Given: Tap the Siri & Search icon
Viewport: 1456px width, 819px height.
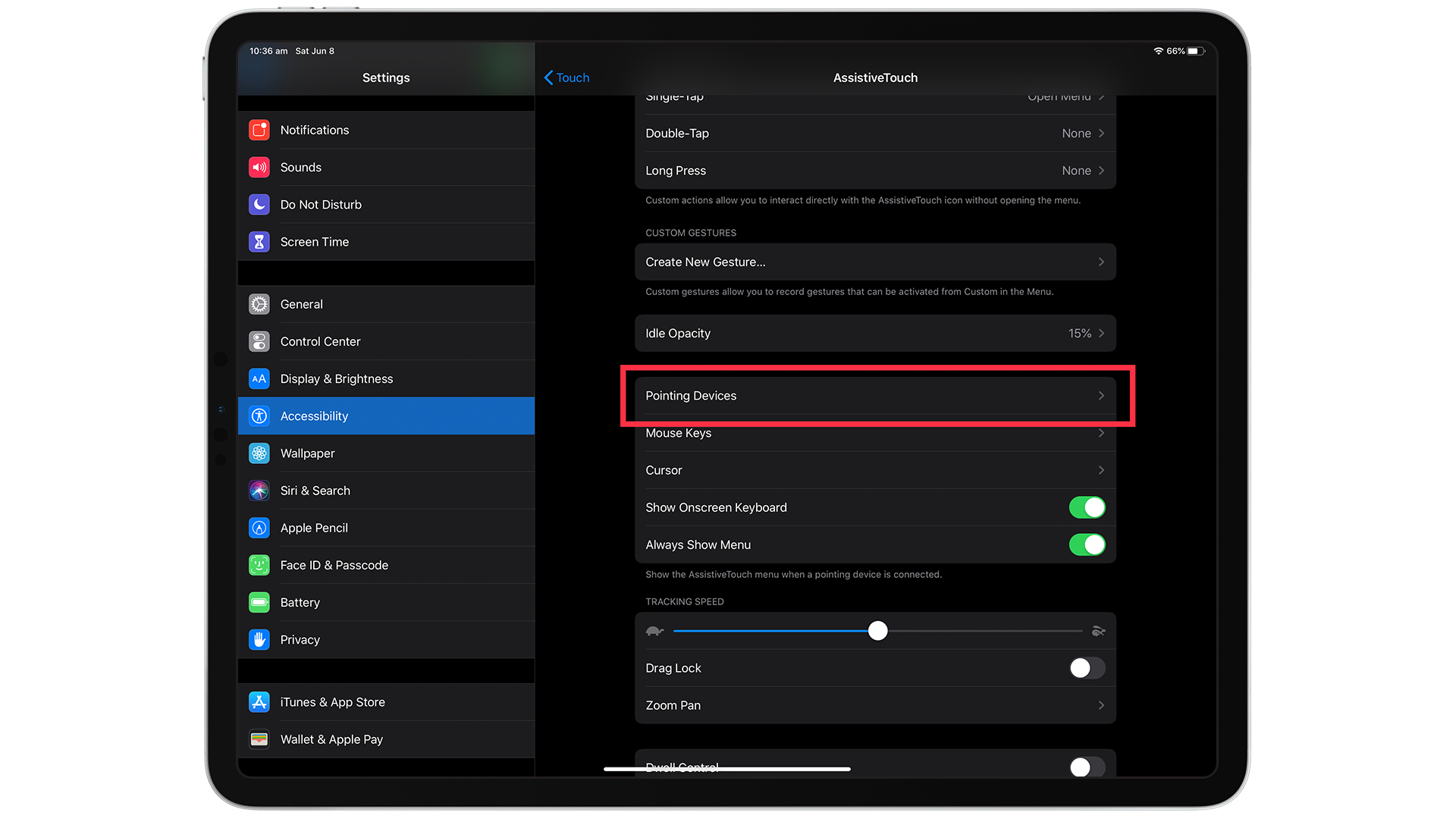Looking at the screenshot, I should click(x=259, y=491).
